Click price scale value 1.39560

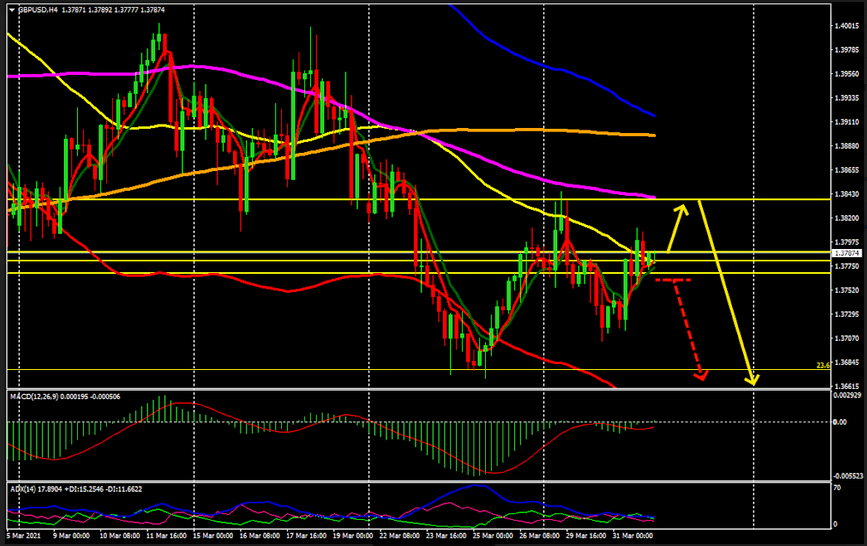pos(847,74)
